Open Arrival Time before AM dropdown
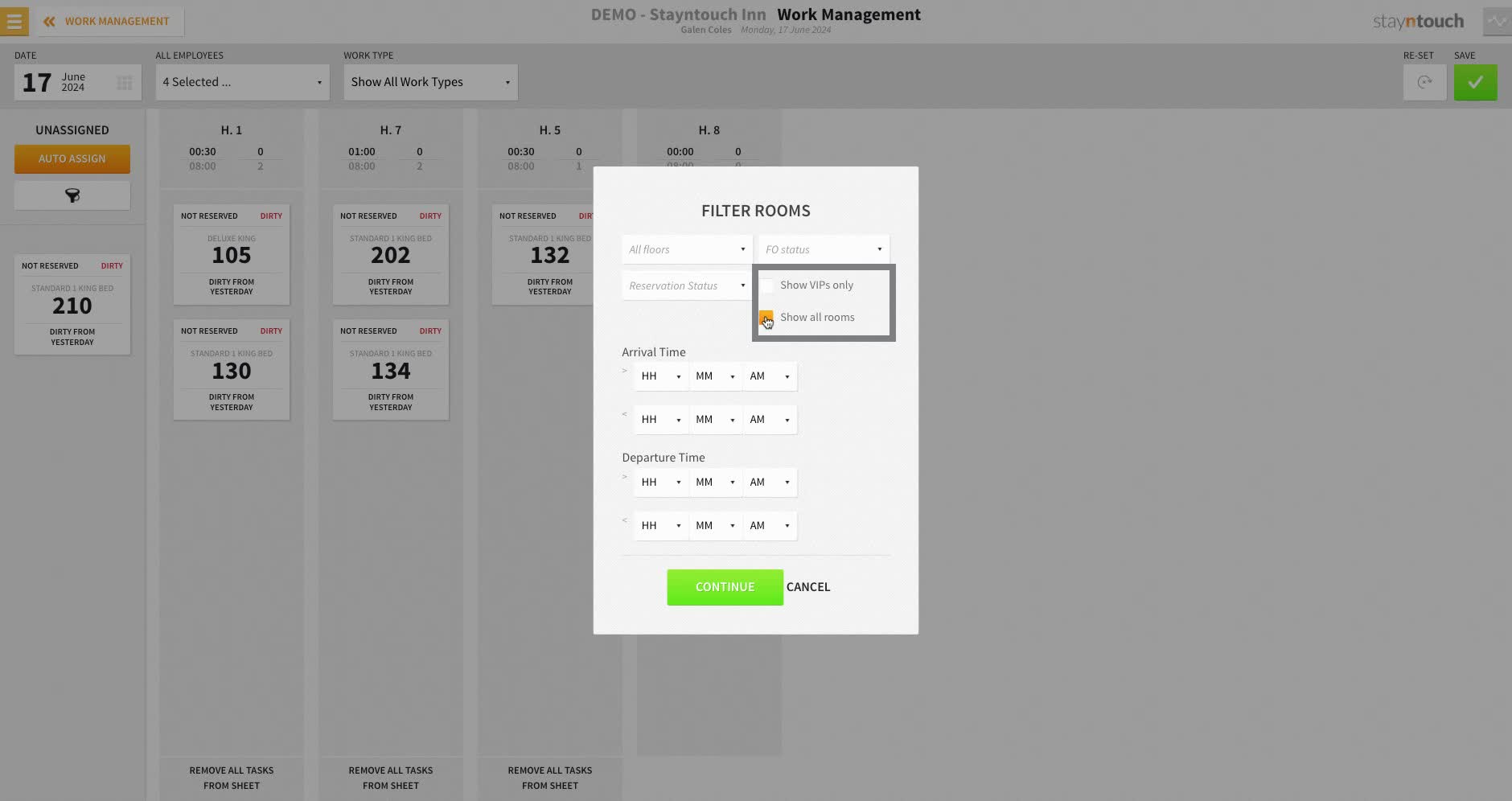The width and height of the screenshot is (1512, 801). coord(770,420)
